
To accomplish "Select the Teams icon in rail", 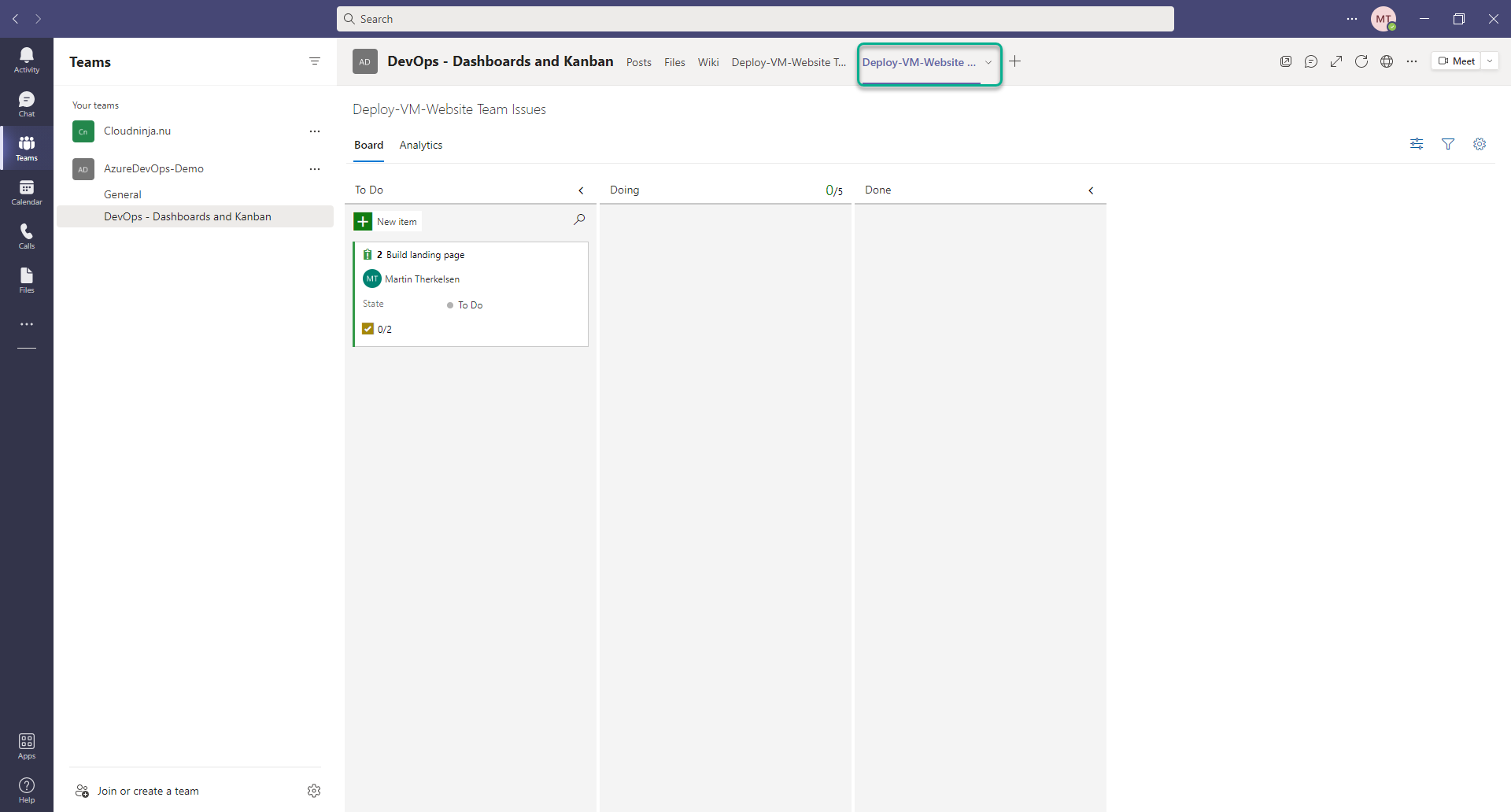I will coord(27,148).
